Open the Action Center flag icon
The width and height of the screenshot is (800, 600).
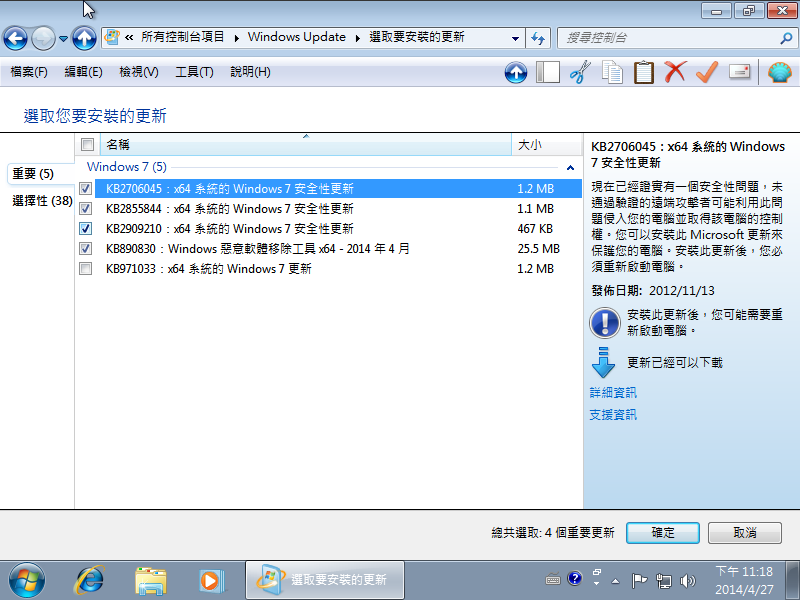pyautogui.click(x=639, y=580)
